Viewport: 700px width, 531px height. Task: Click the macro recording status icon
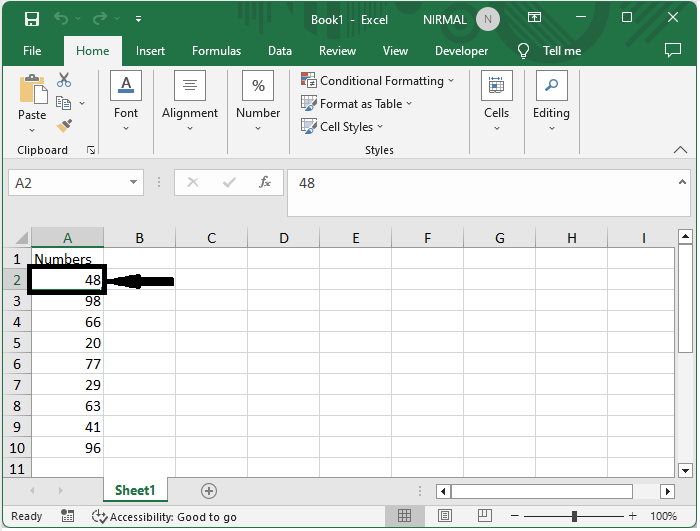coord(67,516)
